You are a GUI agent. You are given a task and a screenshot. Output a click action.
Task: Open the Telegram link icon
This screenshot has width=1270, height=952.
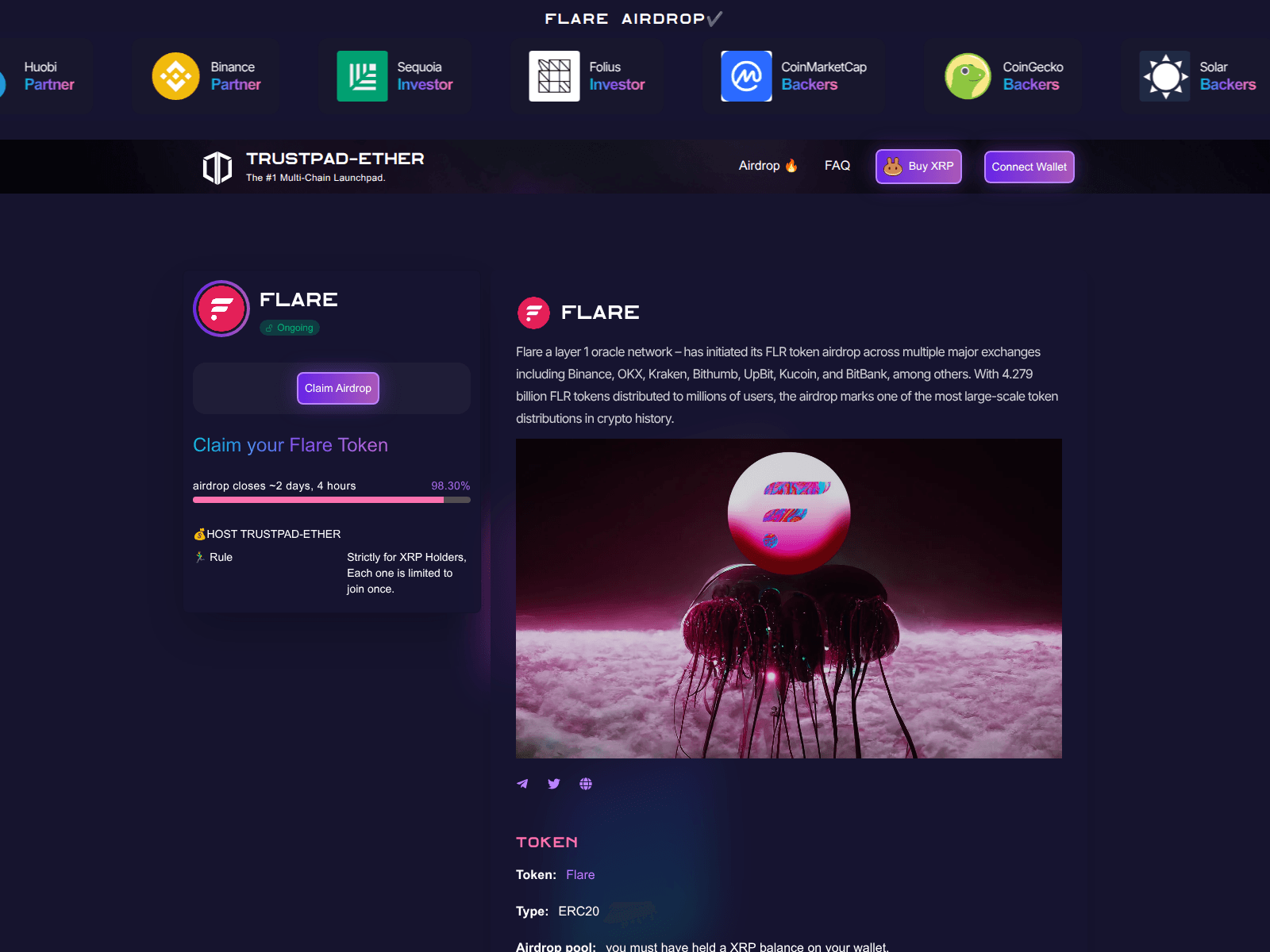[x=522, y=784]
